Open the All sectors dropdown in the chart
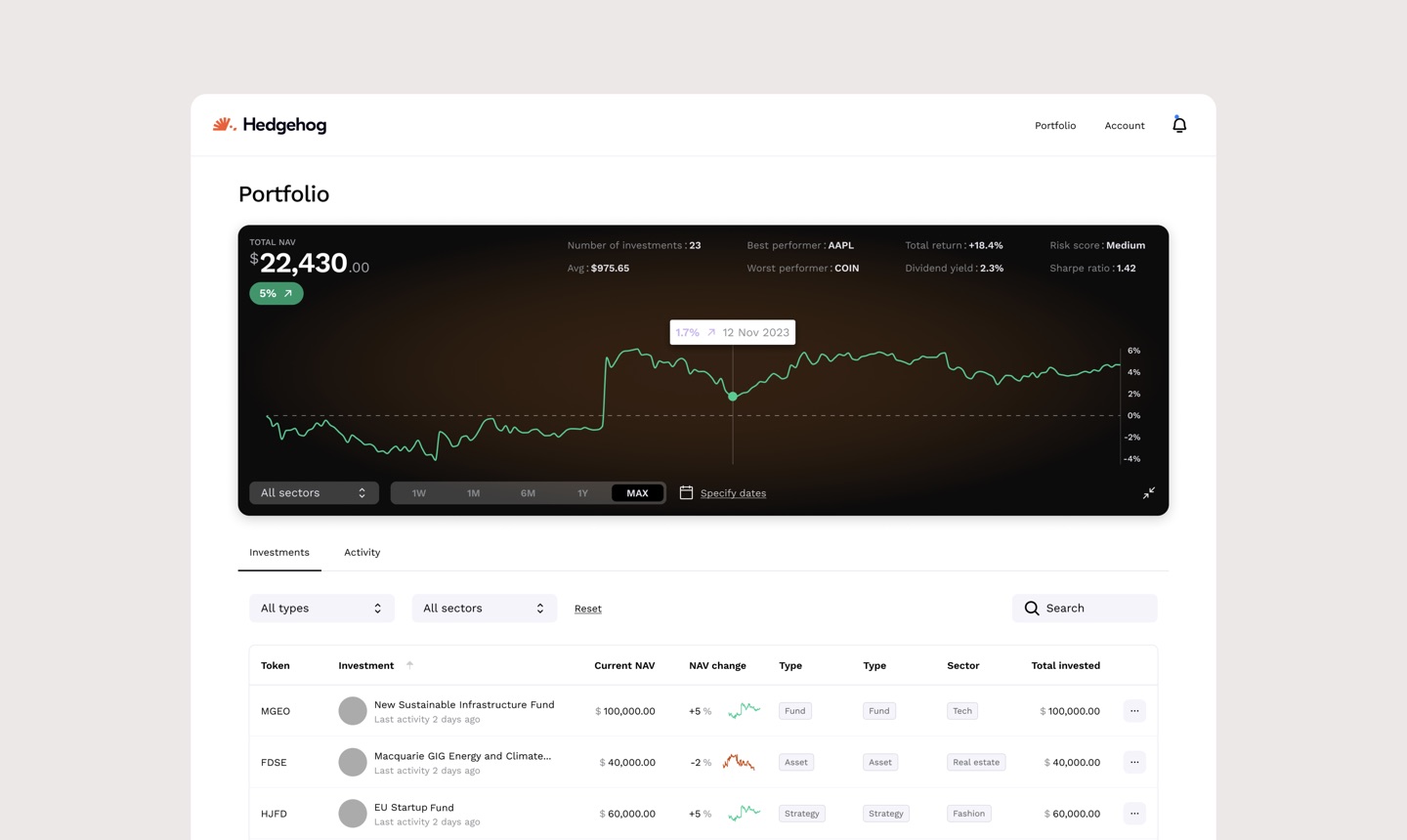 coord(314,493)
